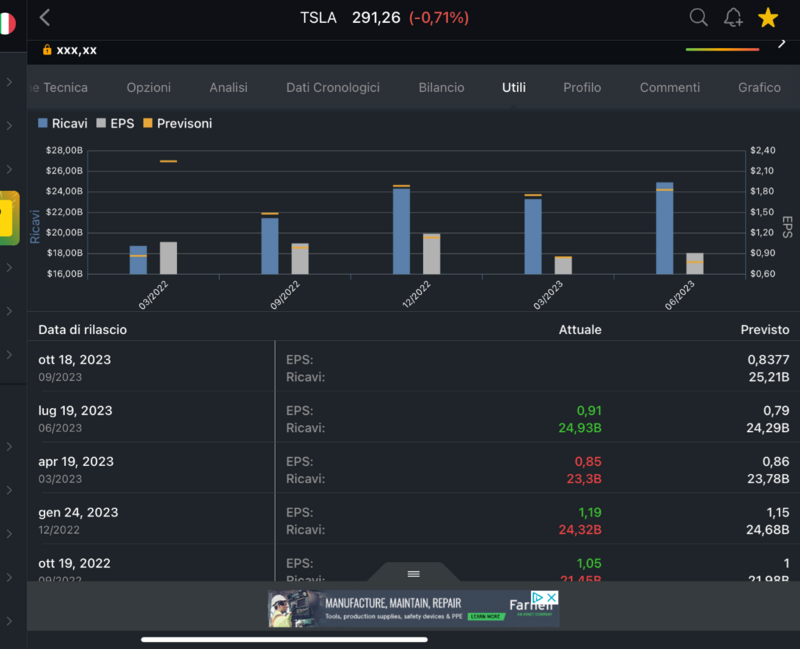
Task: Toggle the Previsoni orange legend series
Action: pos(177,123)
